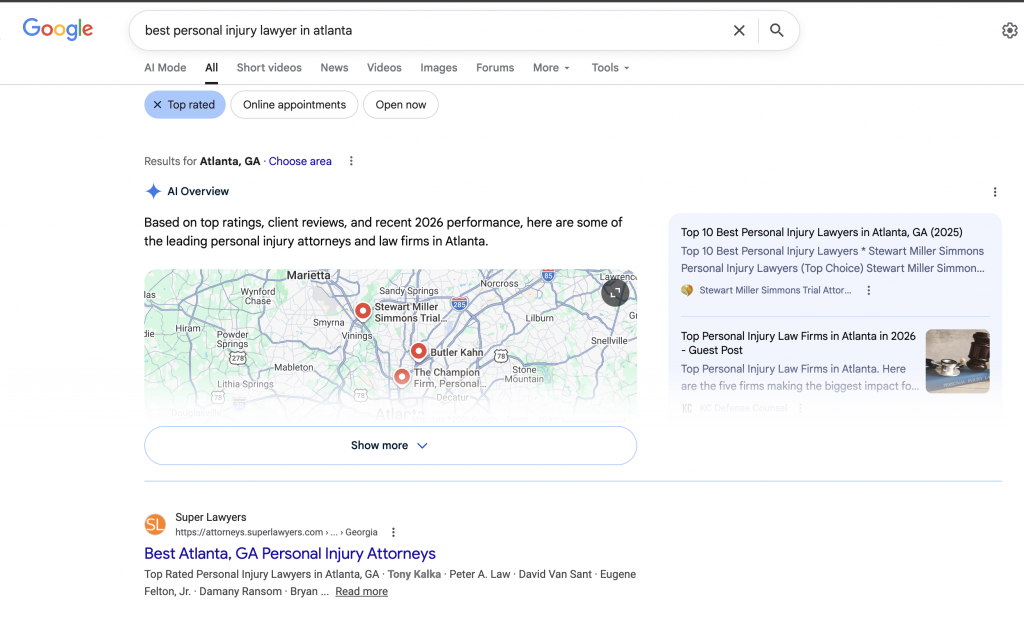This screenshot has height=622, width=1024.
Task: Click the Sandy Springs label on map
Action: tap(409, 291)
